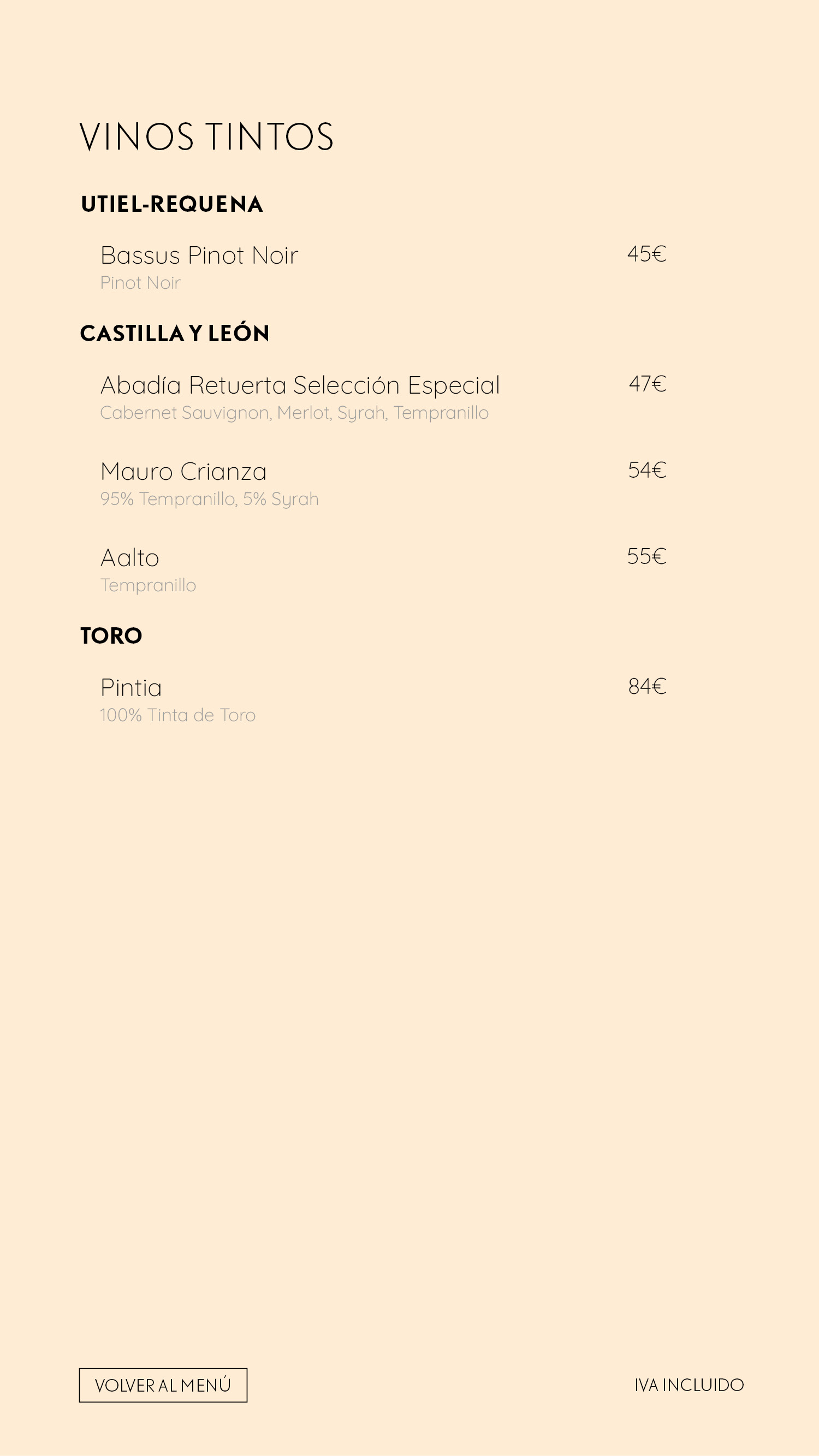This screenshot has height=1456, width=819.
Task: Click the 54€ price
Action: [x=647, y=470]
